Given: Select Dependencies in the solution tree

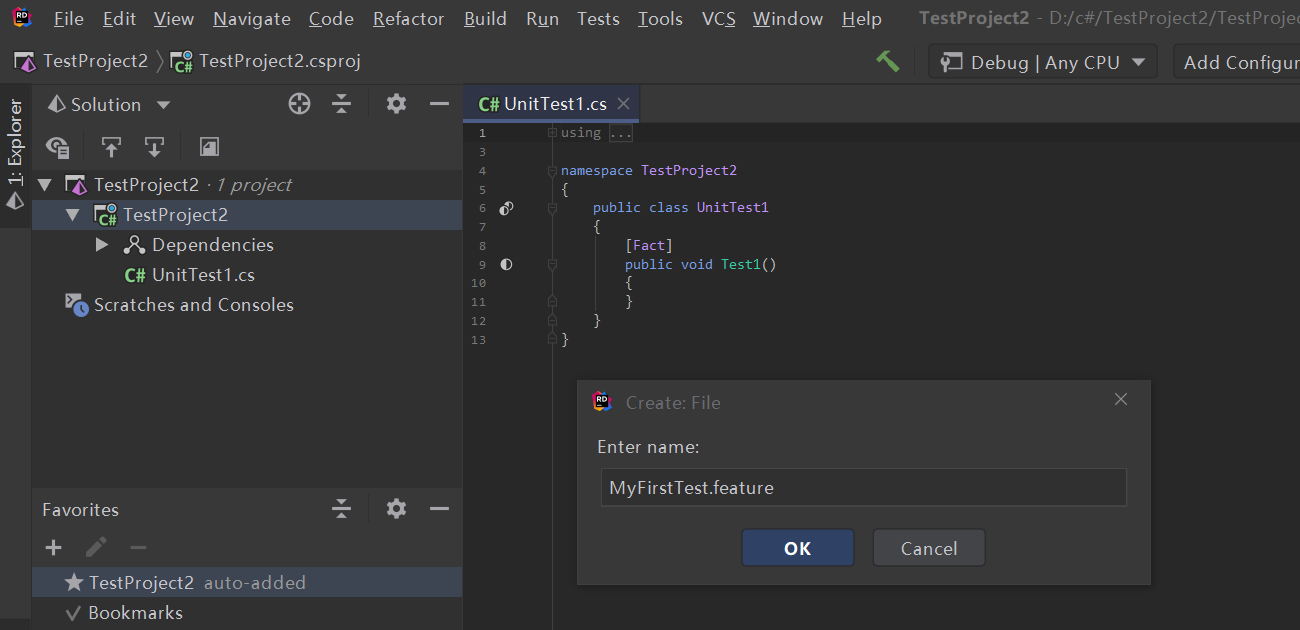Looking at the screenshot, I should coord(247,245).
